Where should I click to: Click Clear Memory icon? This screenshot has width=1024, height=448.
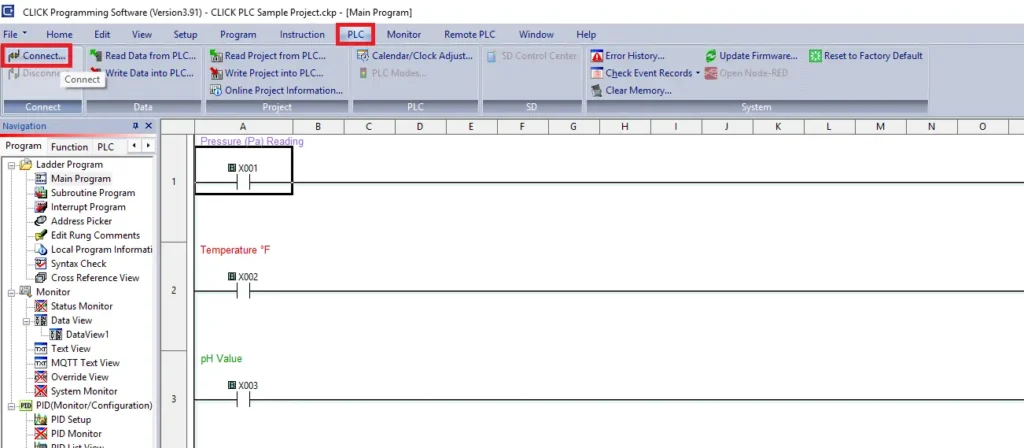click(x=596, y=90)
